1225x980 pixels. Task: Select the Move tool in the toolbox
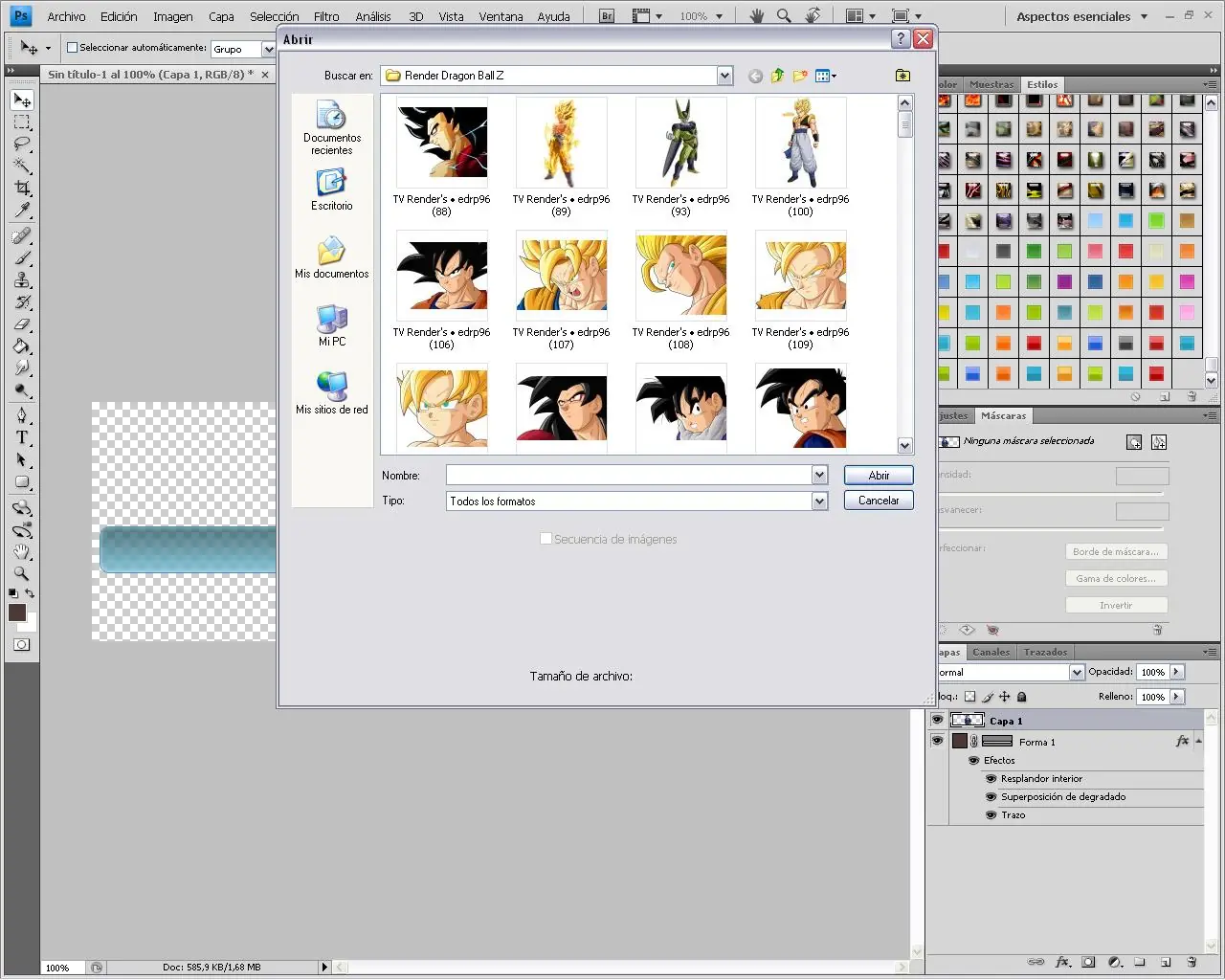pyautogui.click(x=22, y=100)
